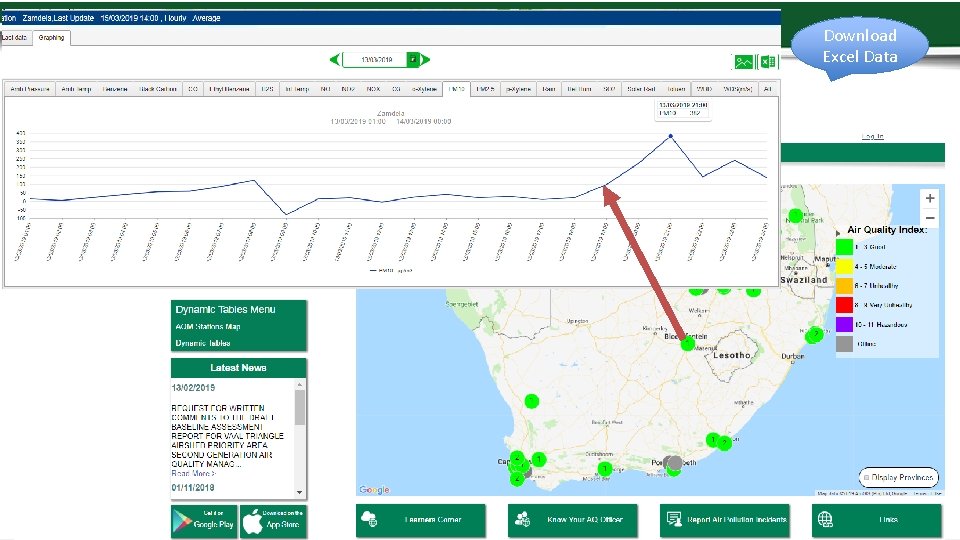Open the Get it on Google Play badge
The image size is (960, 540).
204,521
